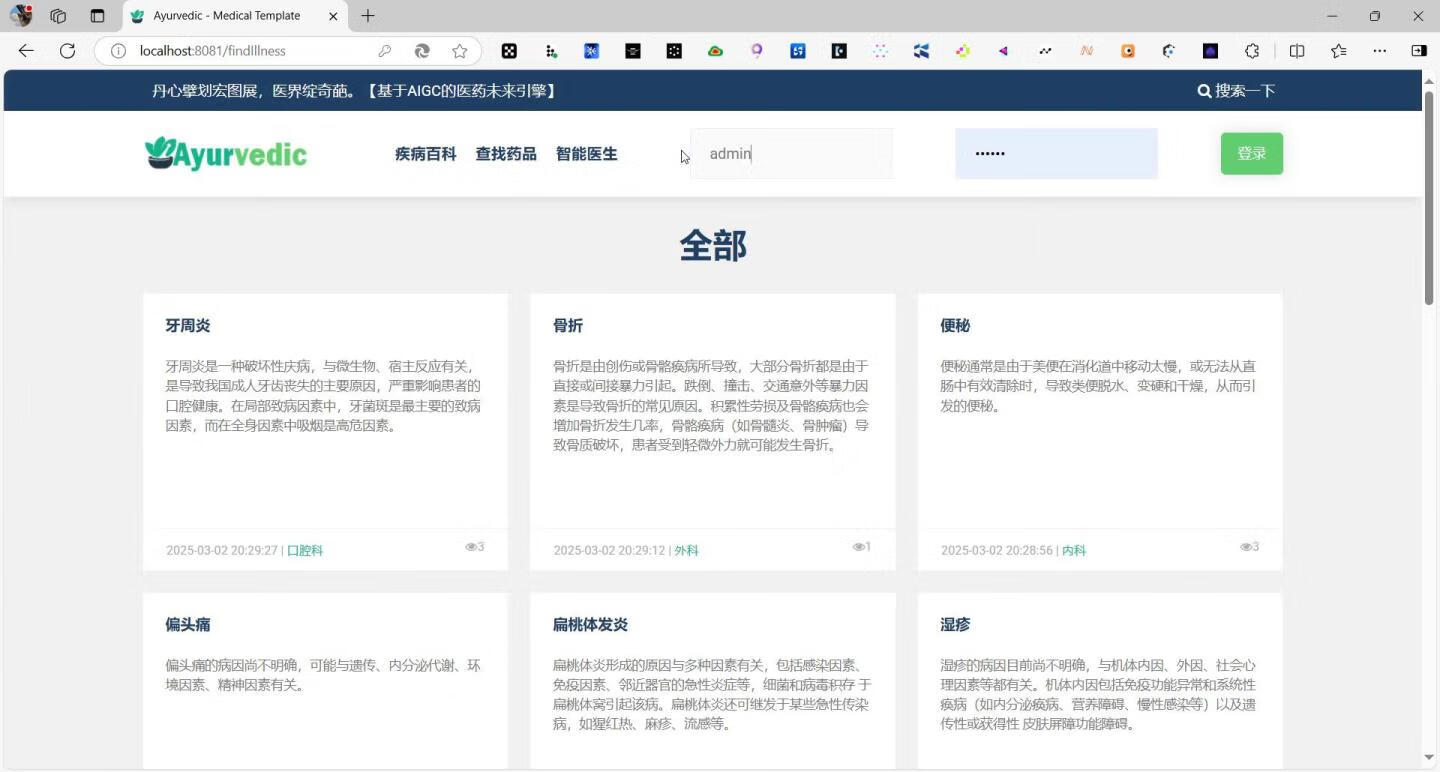Open the 牙周炎 article title
This screenshot has height=772, width=1440.
(188, 326)
